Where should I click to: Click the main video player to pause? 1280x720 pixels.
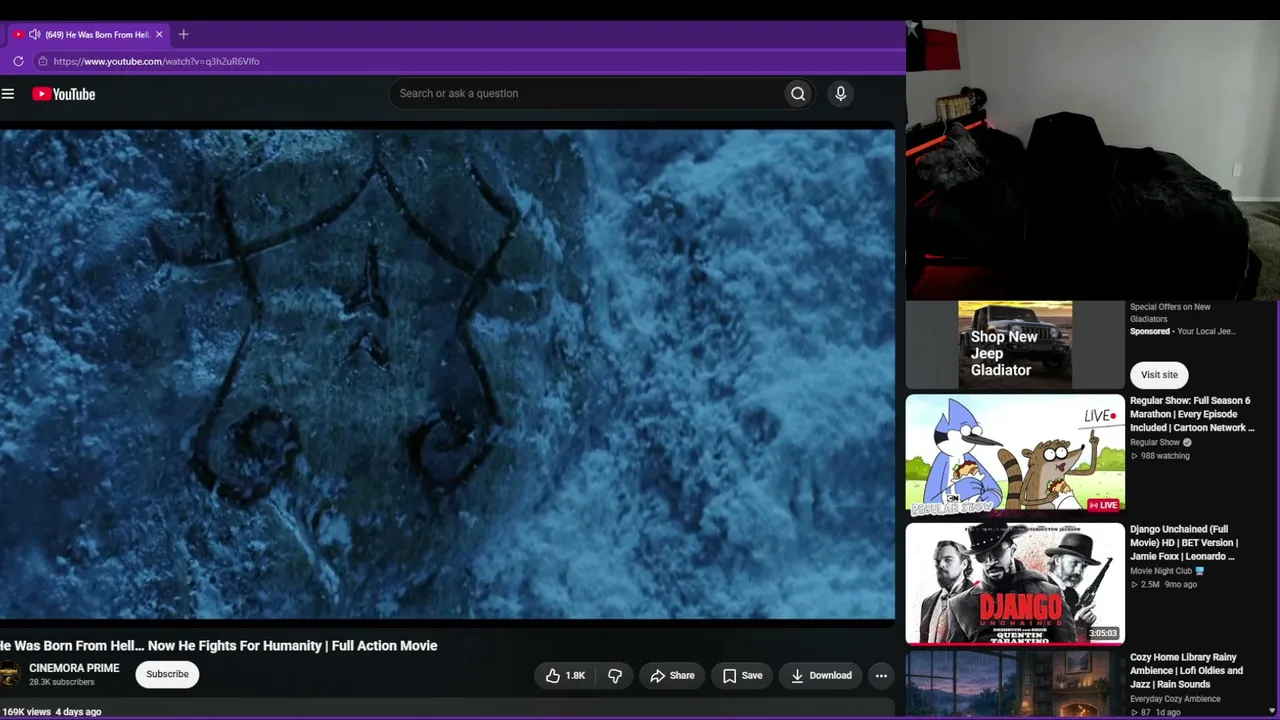[447, 372]
